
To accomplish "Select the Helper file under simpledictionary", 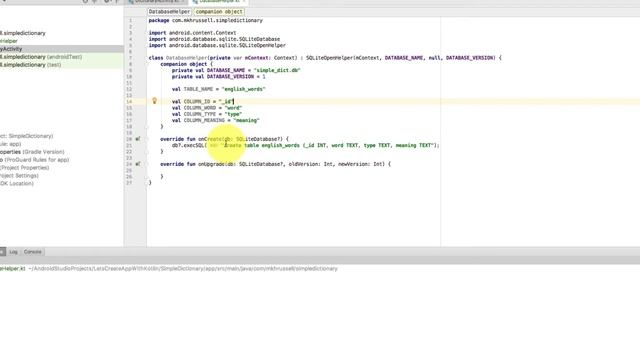I will pyautogui.click(x=9, y=41).
